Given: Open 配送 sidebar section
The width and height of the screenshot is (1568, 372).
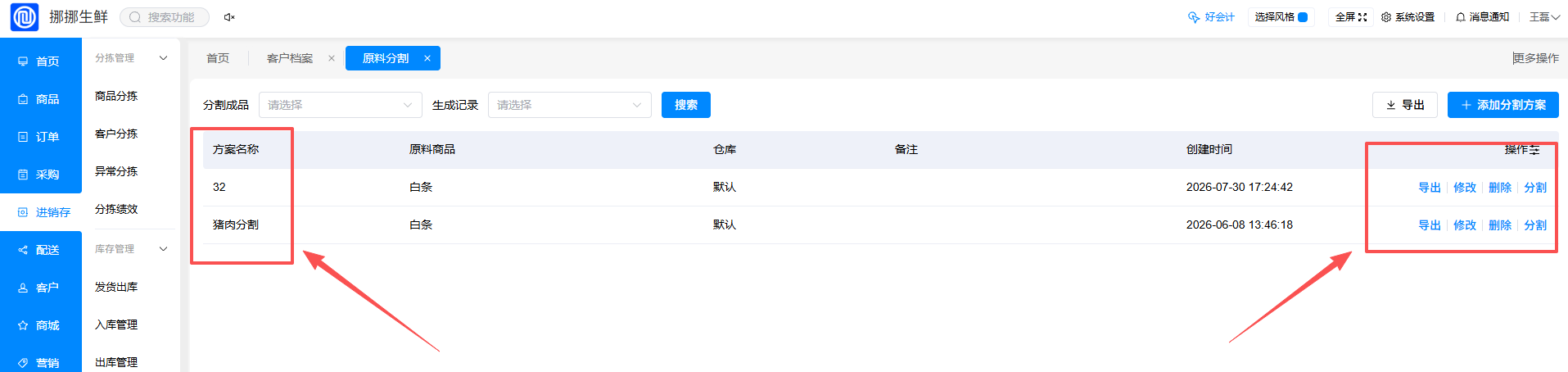Looking at the screenshot, I should coord(41,250).
